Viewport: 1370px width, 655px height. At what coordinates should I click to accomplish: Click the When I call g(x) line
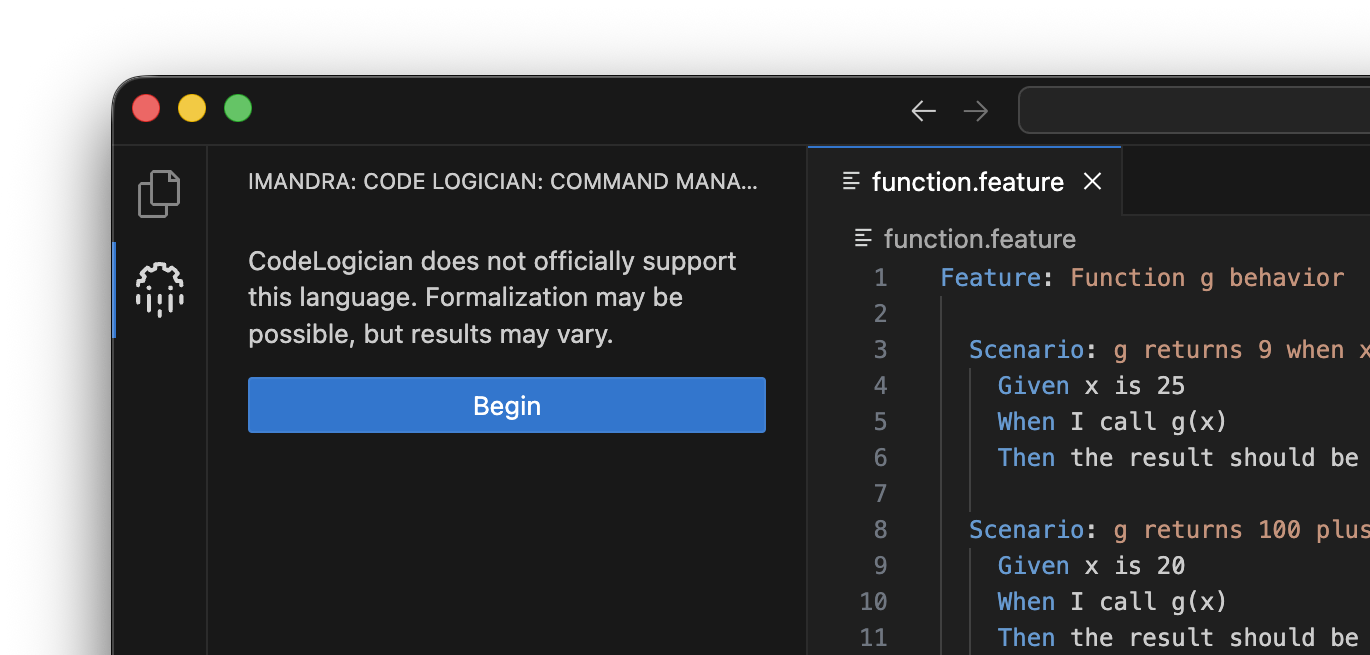(1110, 421)
